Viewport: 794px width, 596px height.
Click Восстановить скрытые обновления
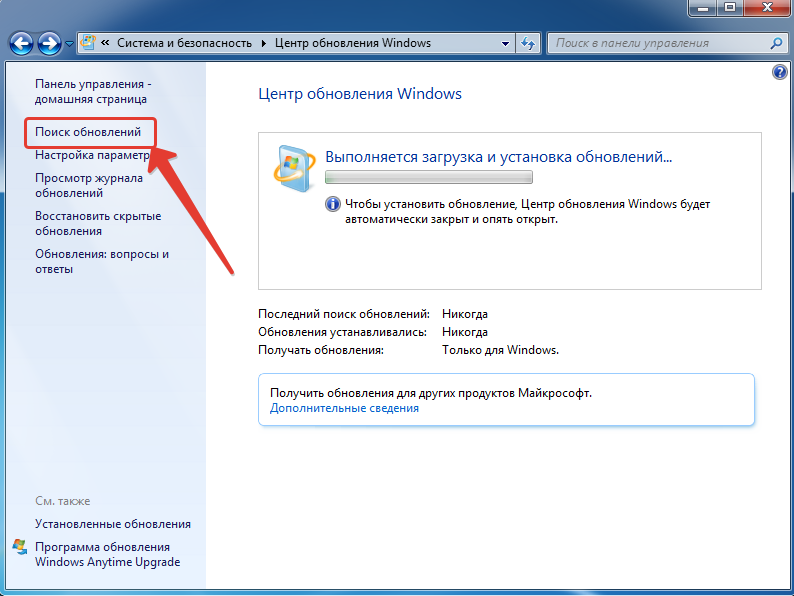pos(98,223)
